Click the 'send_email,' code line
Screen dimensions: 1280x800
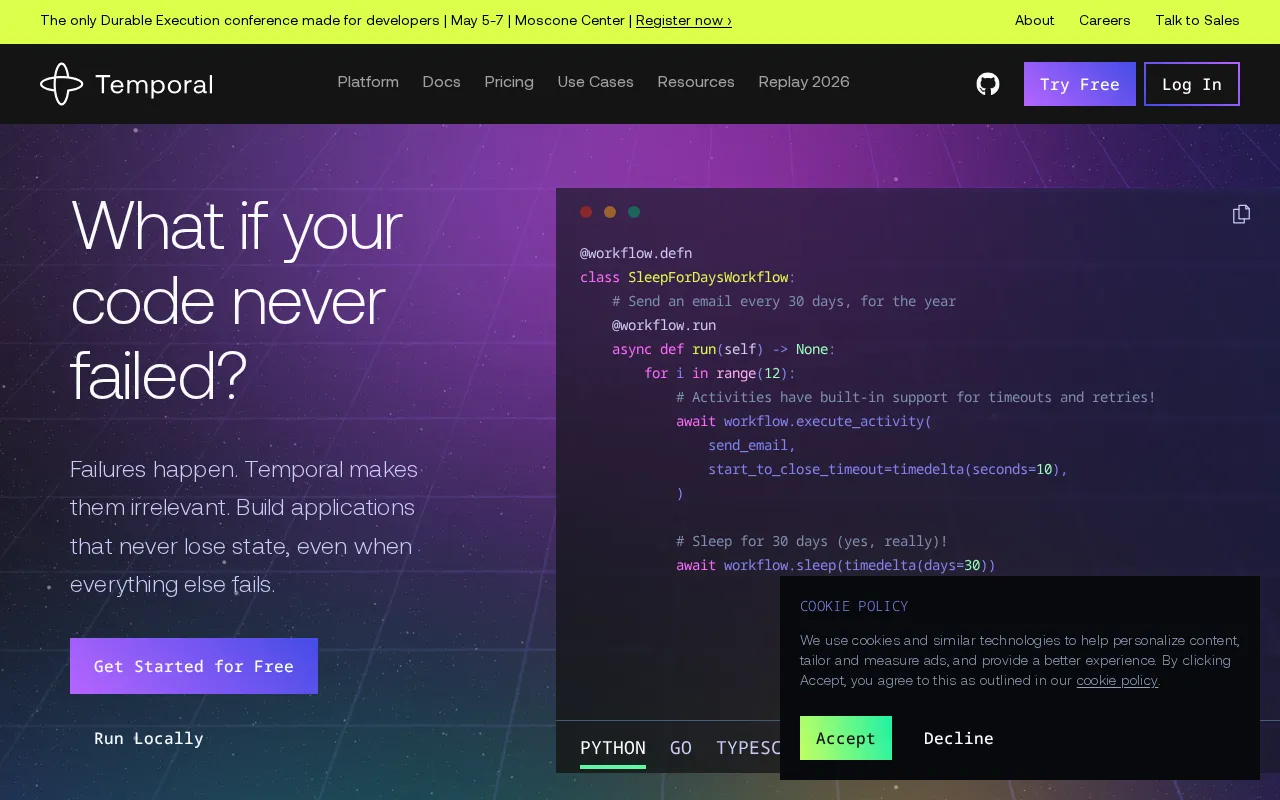point(752,445)
